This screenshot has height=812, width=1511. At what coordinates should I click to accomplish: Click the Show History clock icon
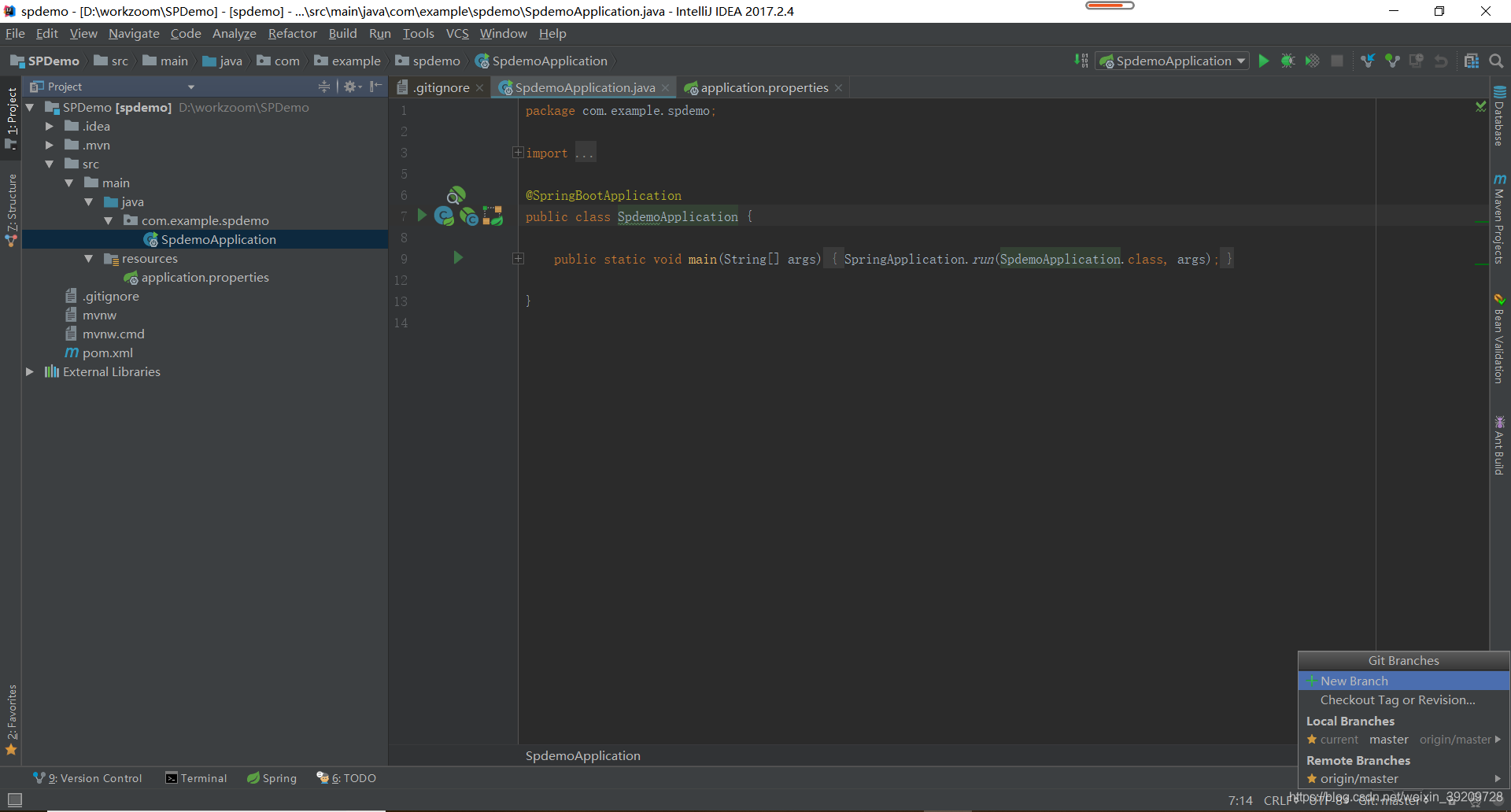(x=1417, y=61)
